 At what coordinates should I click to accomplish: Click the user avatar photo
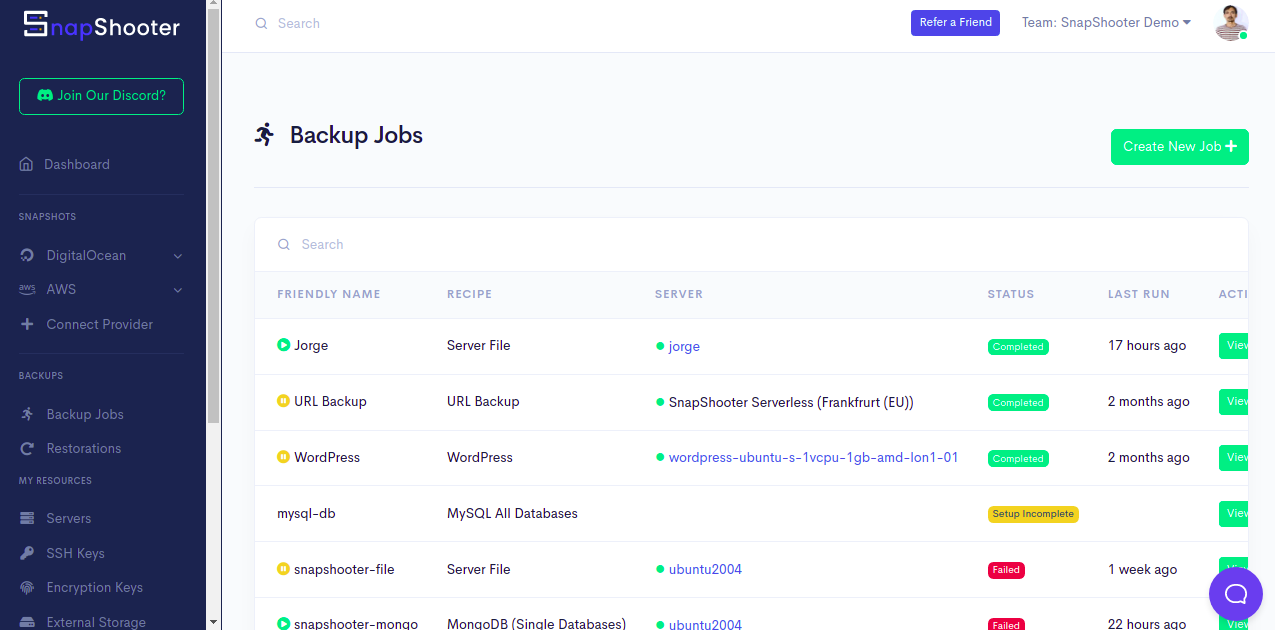(1231, 23)
